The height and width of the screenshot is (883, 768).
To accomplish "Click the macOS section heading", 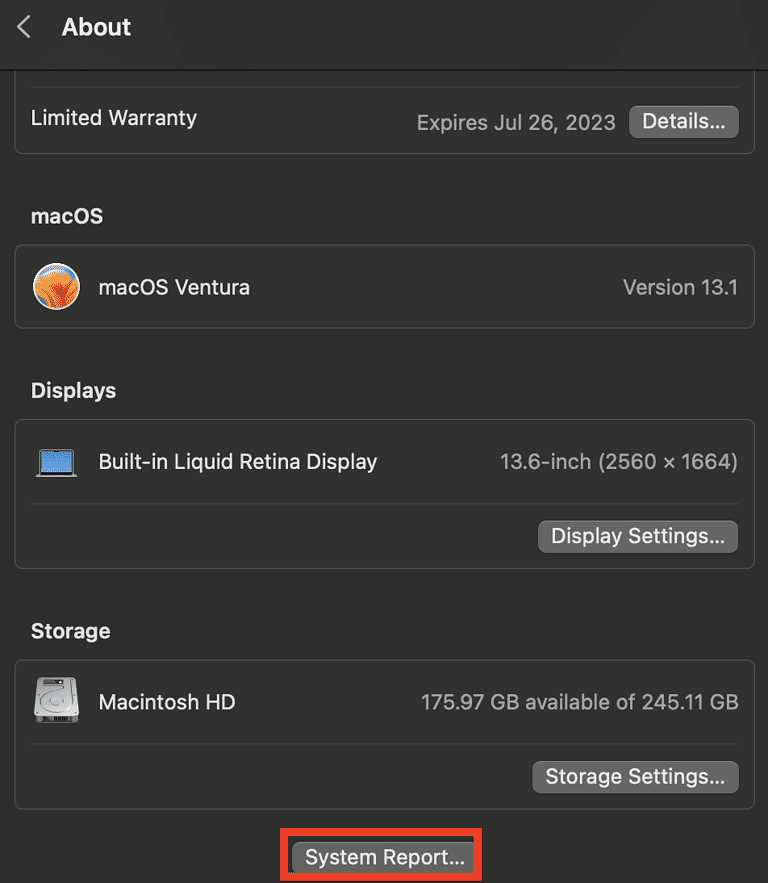I will (67, 216).
